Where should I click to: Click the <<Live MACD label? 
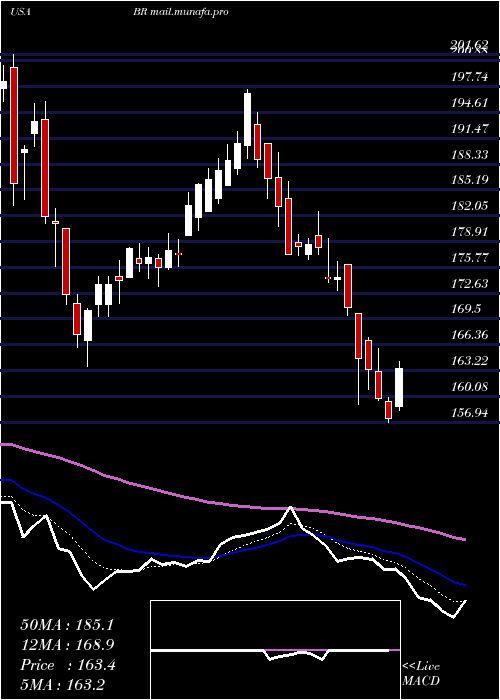pos(421,674)
